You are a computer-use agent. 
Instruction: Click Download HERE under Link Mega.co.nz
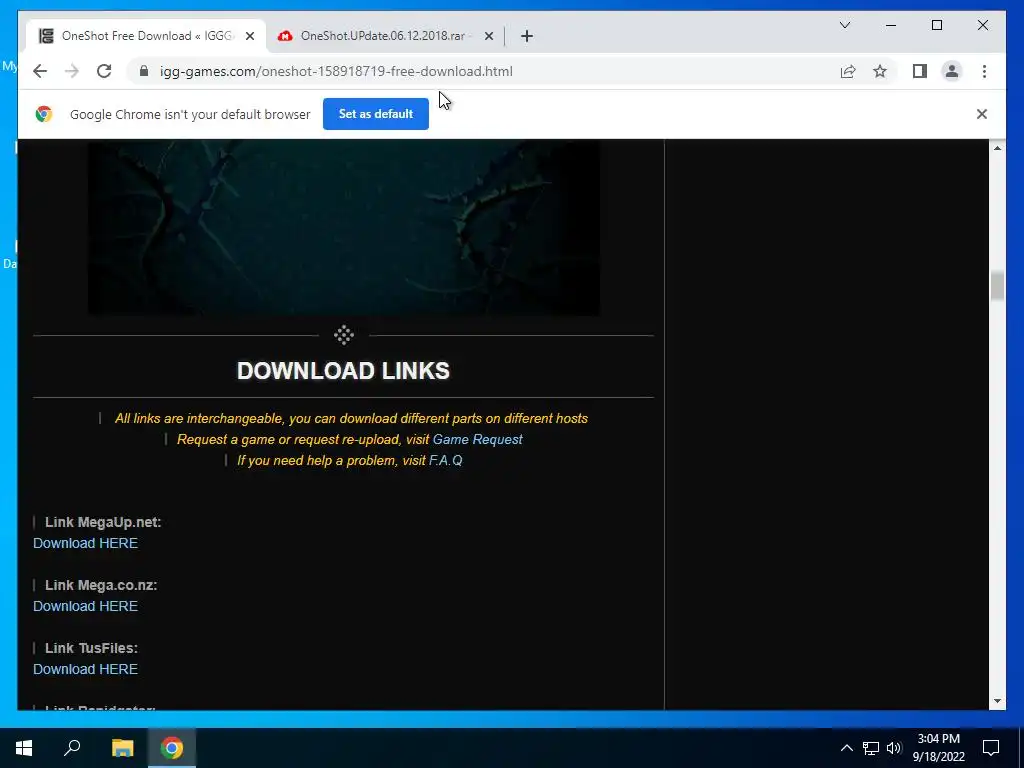click(x=86, y=606)
